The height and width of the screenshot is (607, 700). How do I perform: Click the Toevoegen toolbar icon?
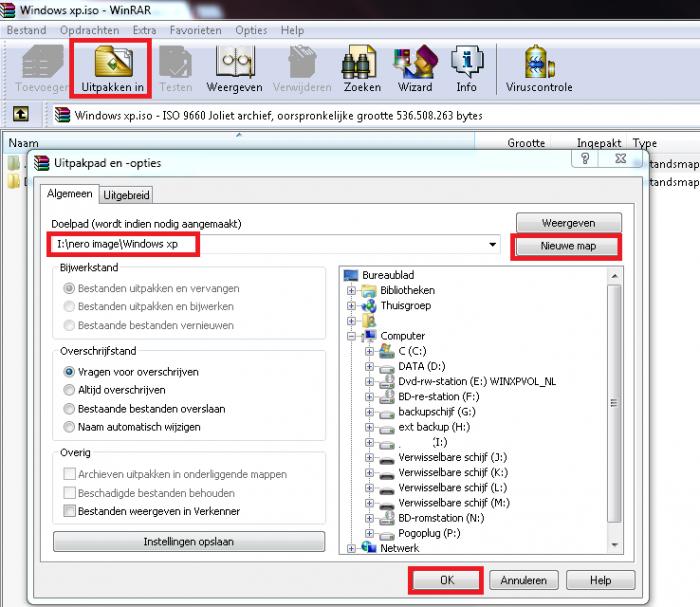pos(42,68)
